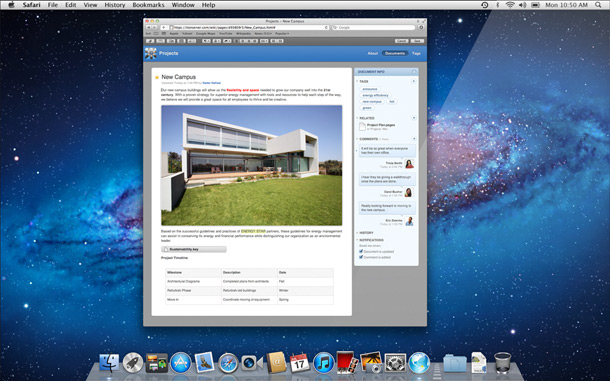
Task: Collapse the Tags section triangle
Action: coord(357,81)
